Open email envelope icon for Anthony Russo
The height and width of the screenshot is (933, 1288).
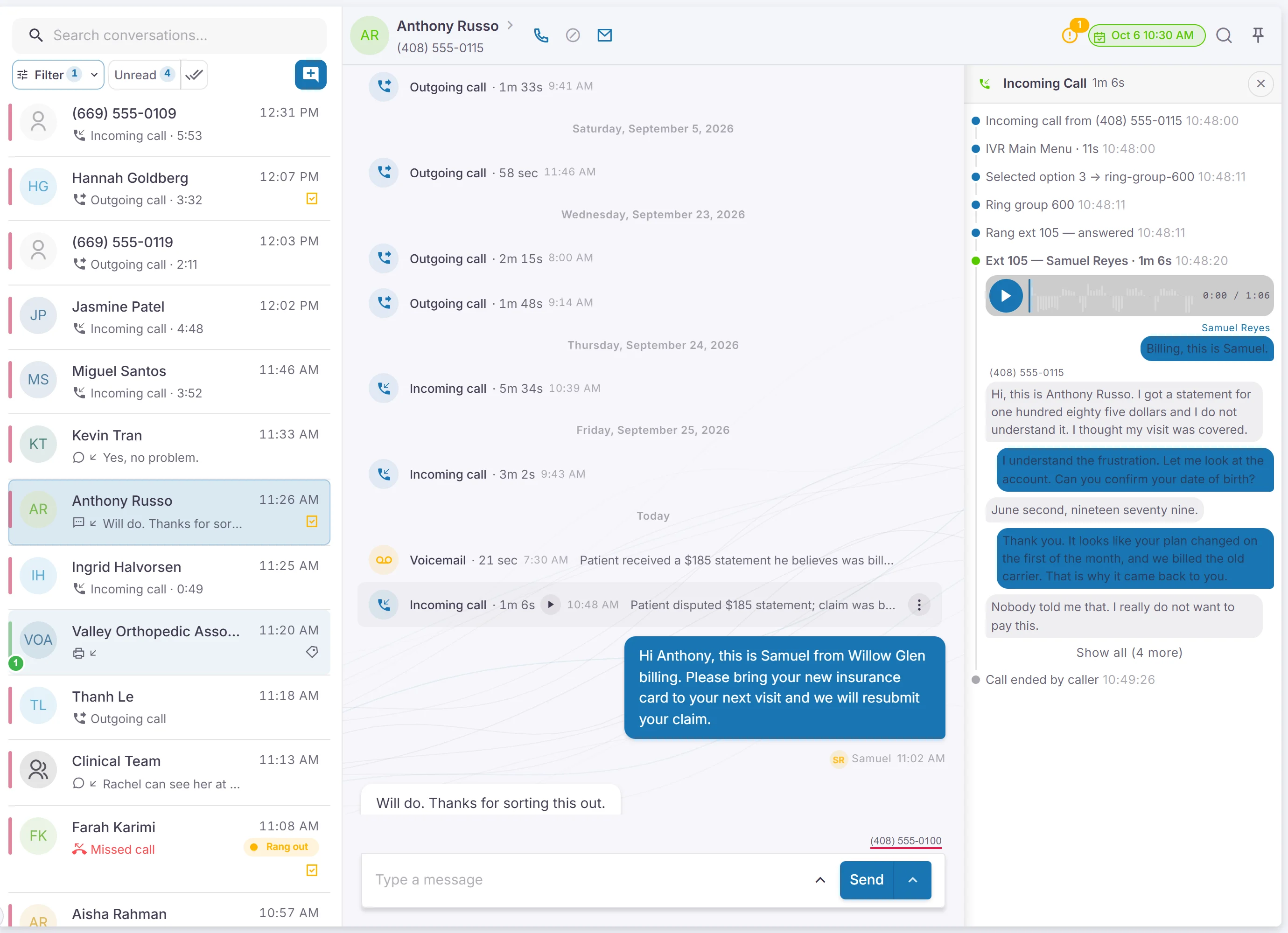604,35
